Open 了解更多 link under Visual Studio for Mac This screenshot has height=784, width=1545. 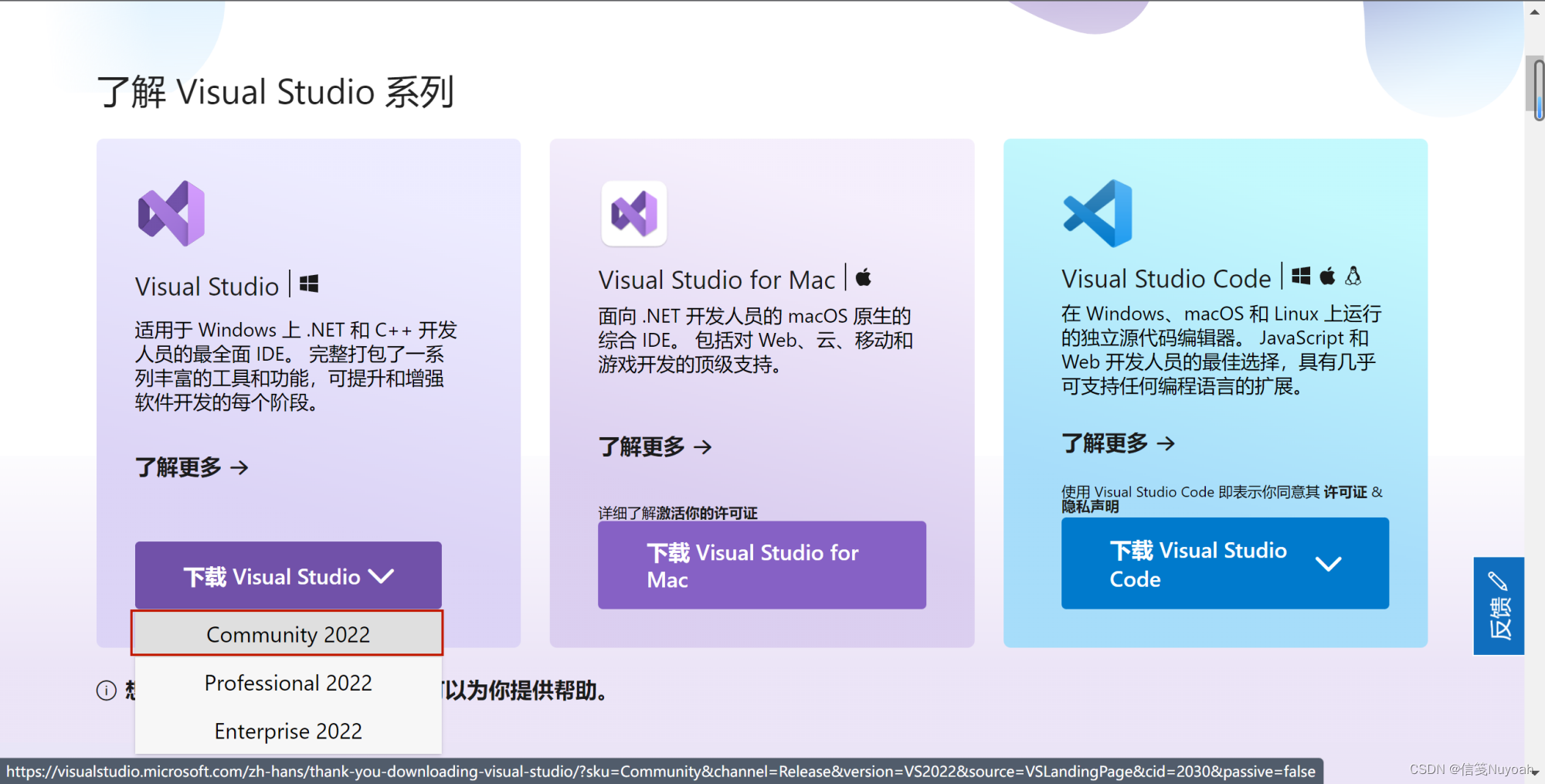pos(655,446)
